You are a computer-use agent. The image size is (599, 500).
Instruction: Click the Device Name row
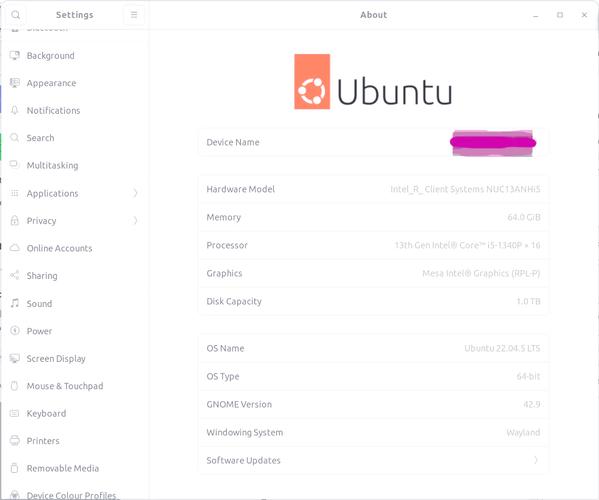pos(374,142)
